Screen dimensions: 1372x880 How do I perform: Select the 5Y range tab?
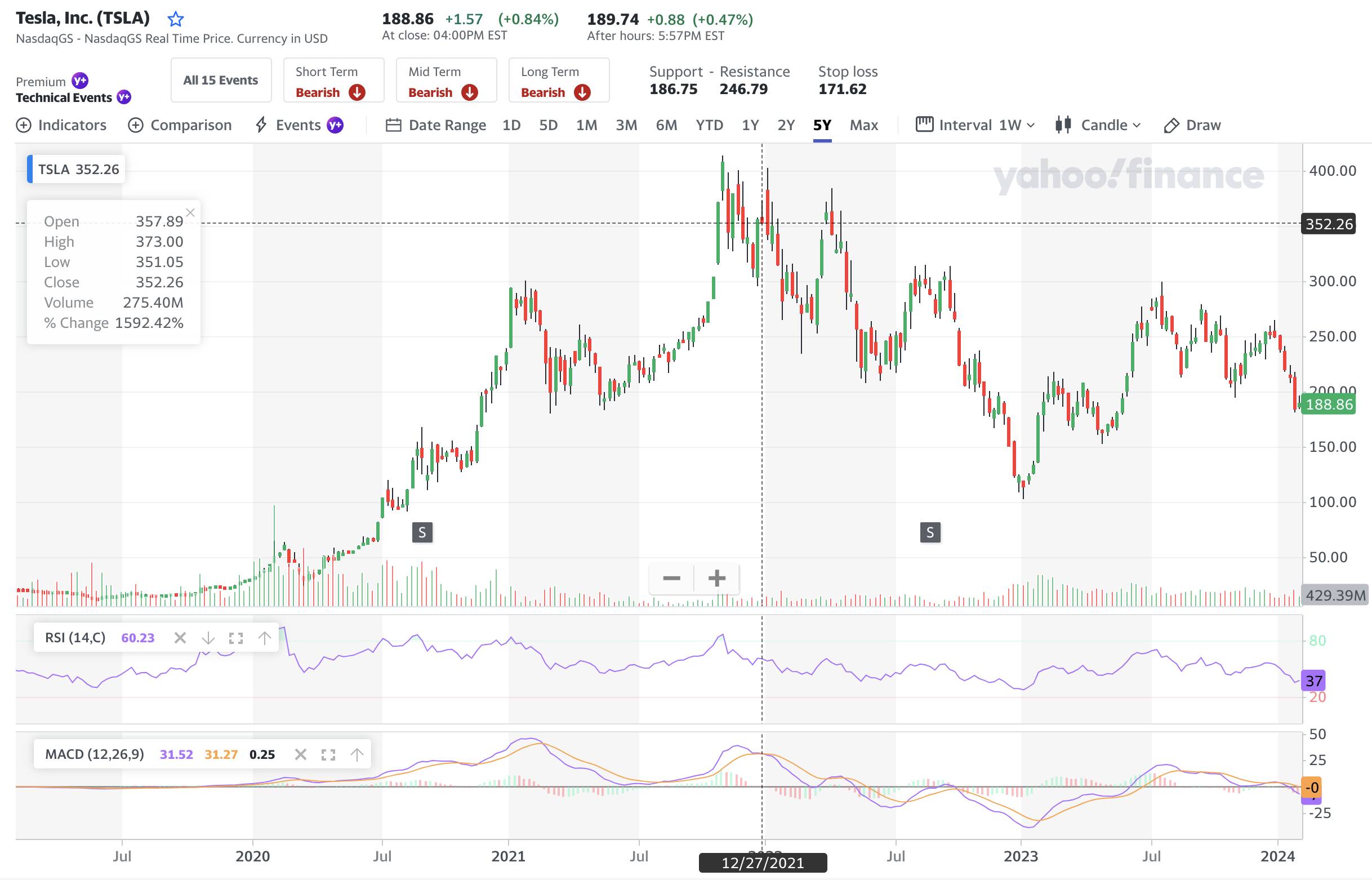822,125
